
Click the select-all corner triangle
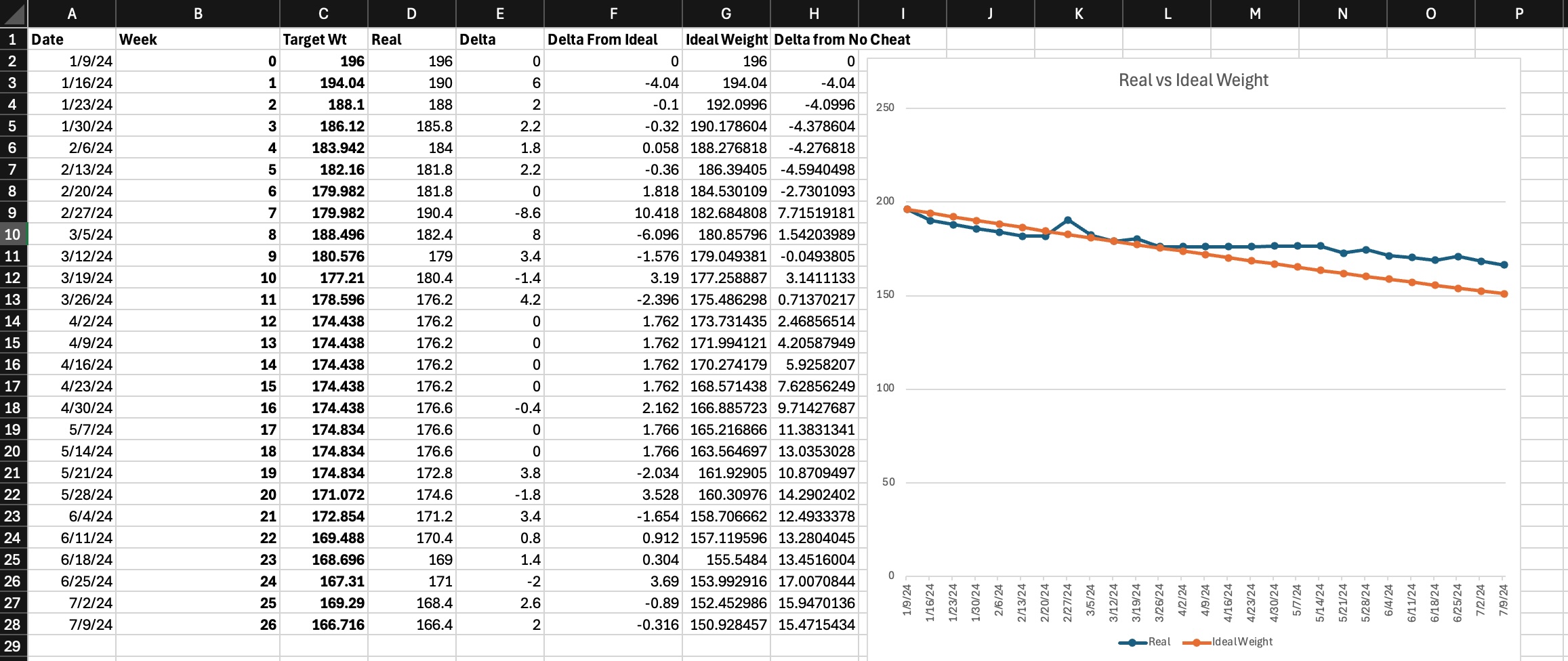[x=14, y=14]
